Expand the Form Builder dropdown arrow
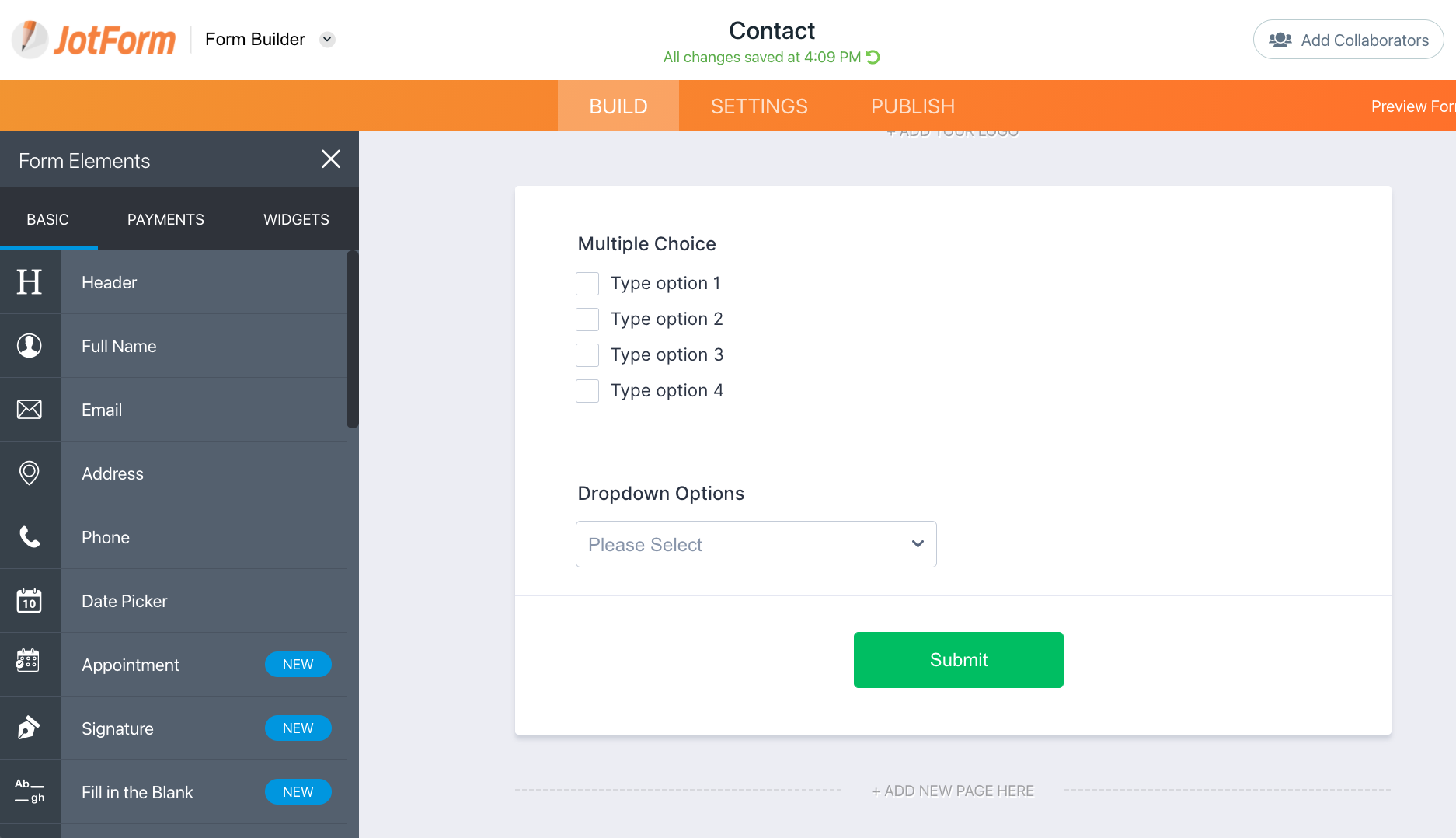Screen dimensions: 1456x838 pos(328,40)
